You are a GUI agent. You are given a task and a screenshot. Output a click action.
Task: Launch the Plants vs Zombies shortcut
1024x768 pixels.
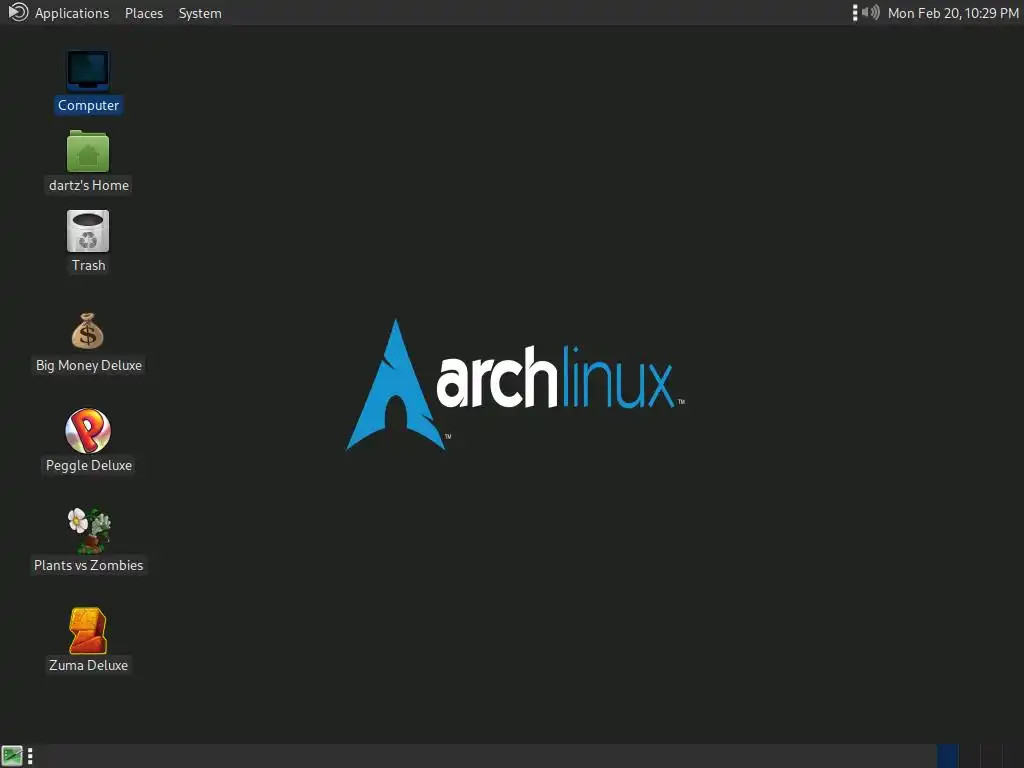[89, 530]
